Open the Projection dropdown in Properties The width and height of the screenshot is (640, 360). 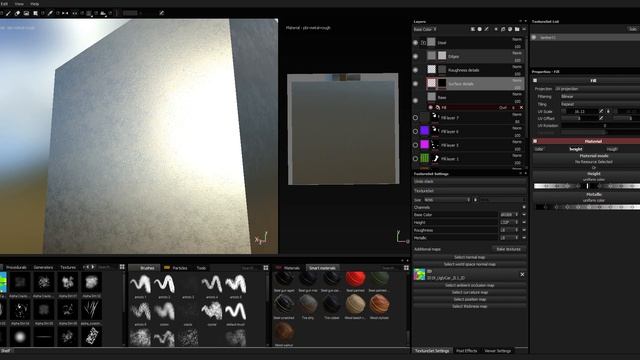[x=597, y=89]
